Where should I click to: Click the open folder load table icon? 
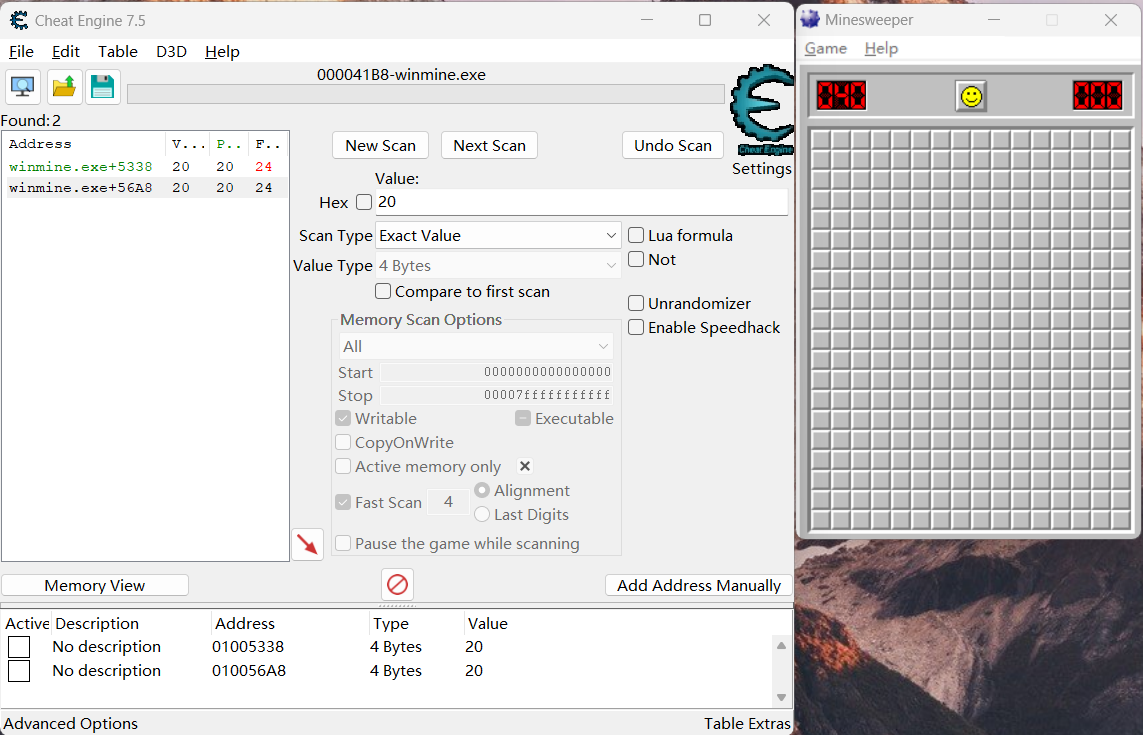[x=64, y=87]
